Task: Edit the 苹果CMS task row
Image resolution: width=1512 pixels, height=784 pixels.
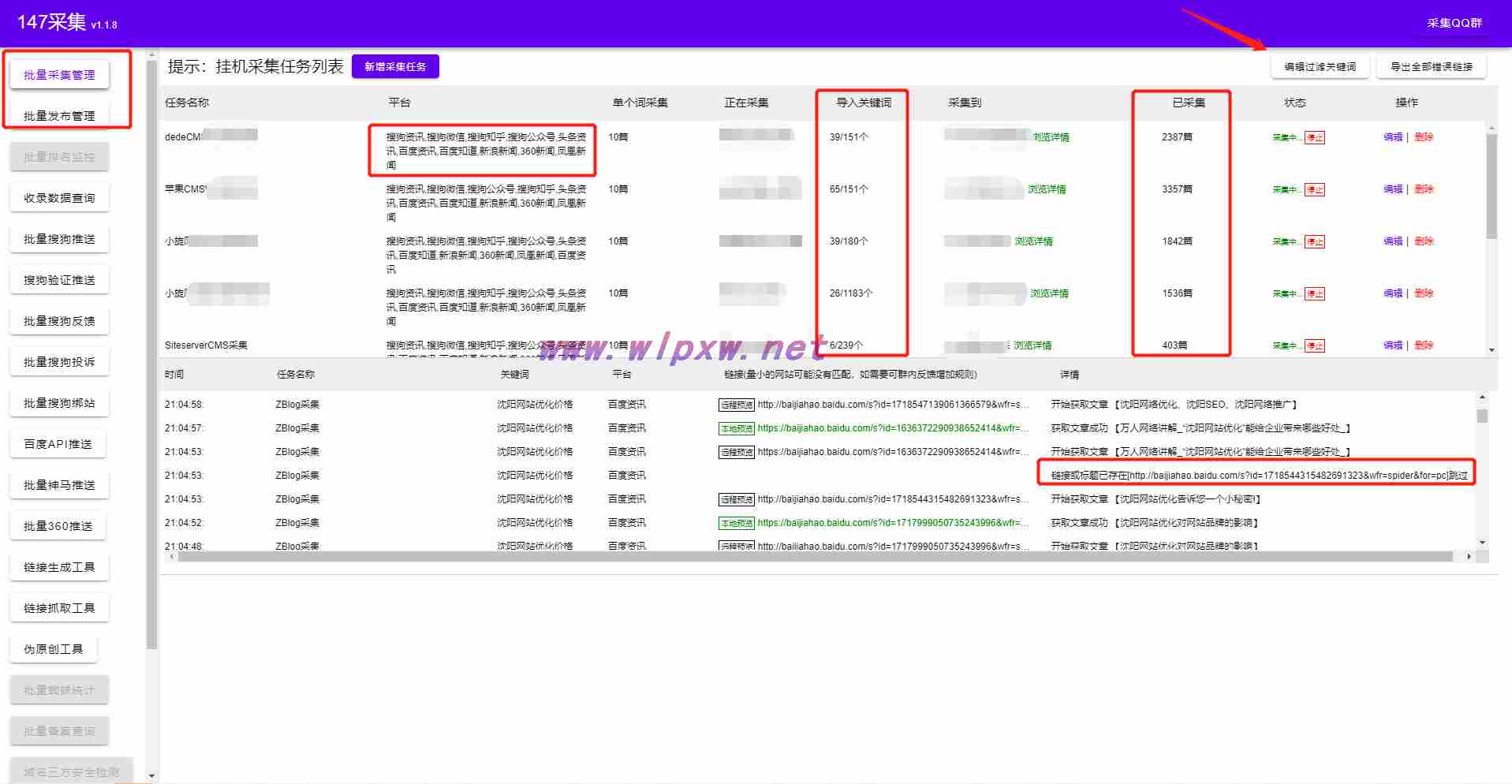Action: (1393, 189)
